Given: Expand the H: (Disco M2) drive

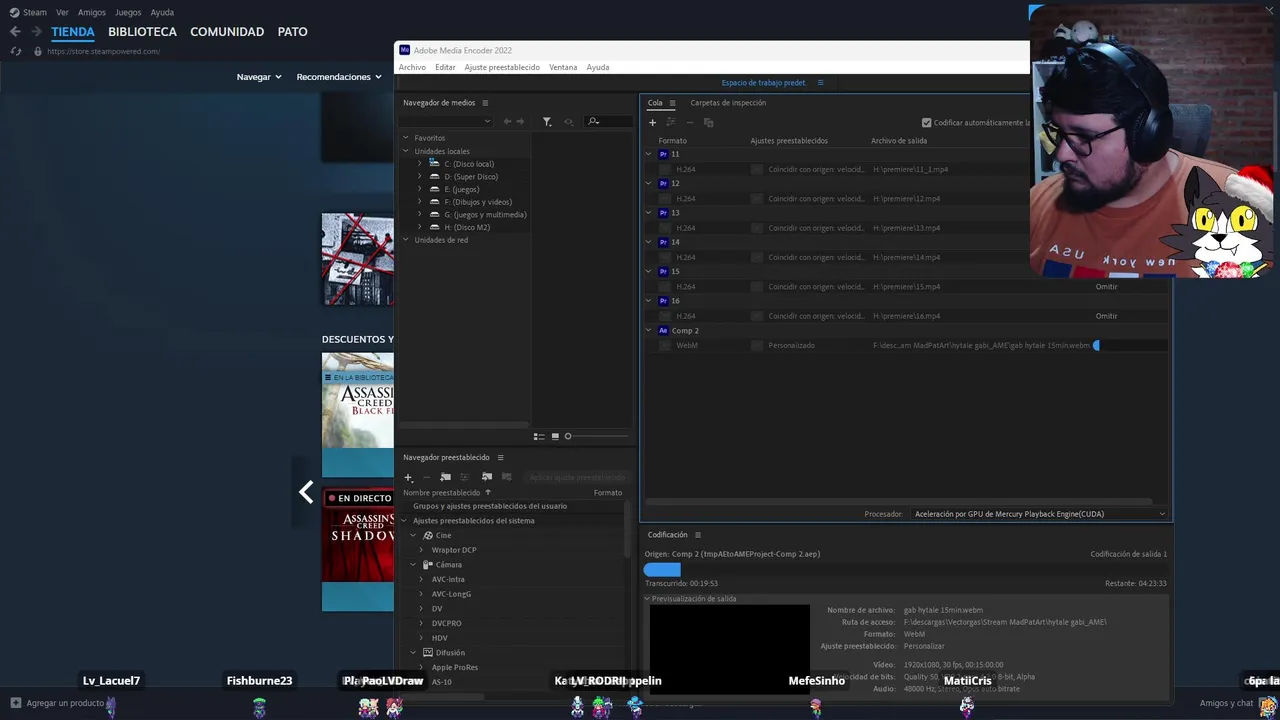Looking at the screenshot, I should [x=419, y=227].
